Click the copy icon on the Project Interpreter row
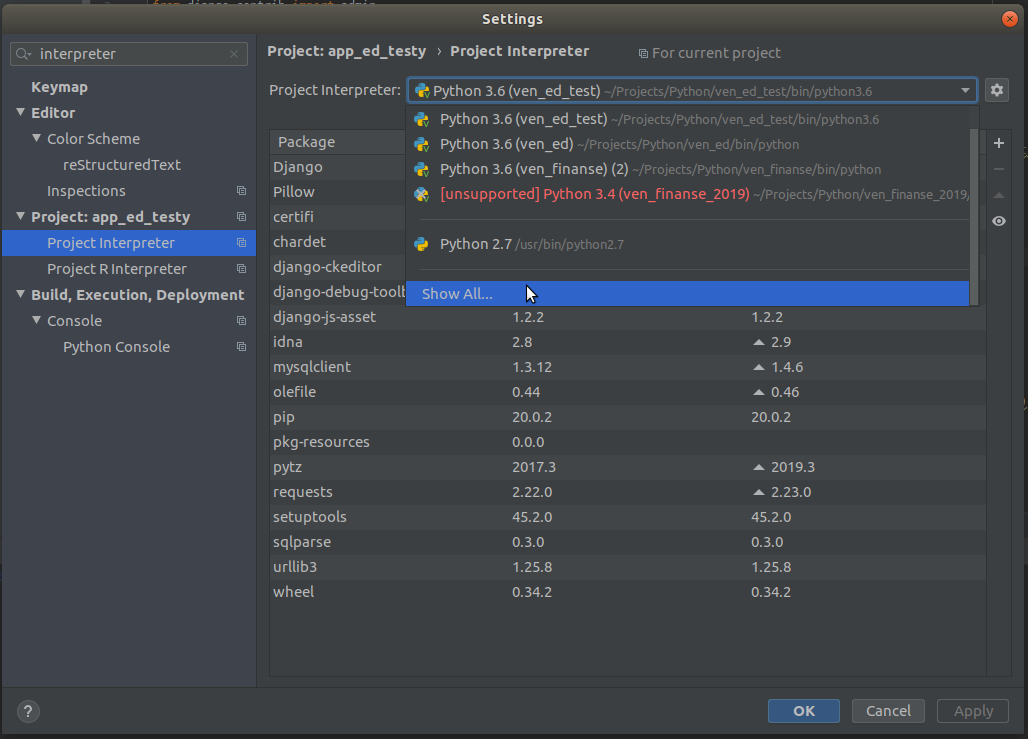The image size is (1028, 739). pos(241,243)
